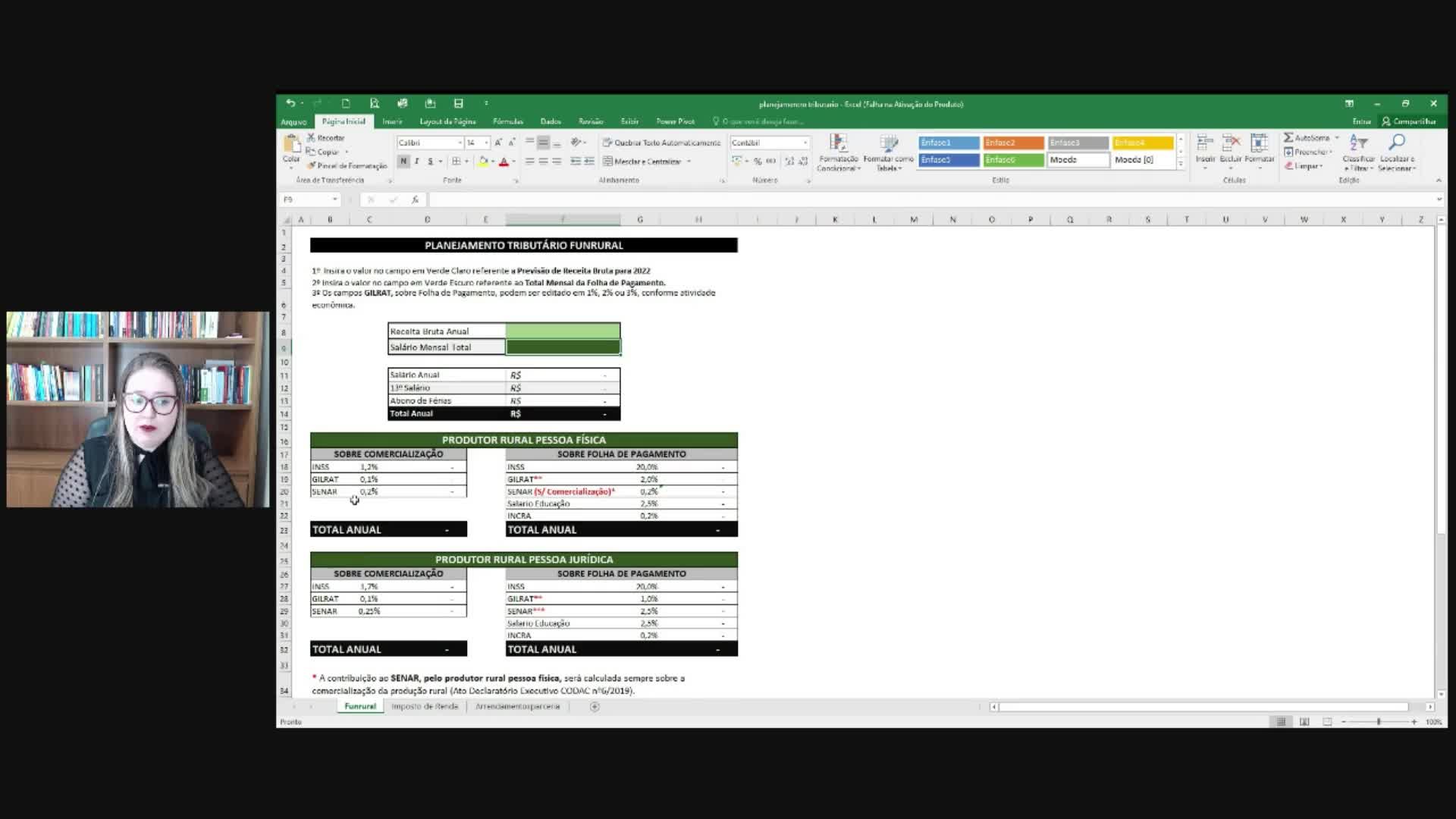Click the light green Receita Bruta Anual cell

pyautogui.click(x=563, y=331)
